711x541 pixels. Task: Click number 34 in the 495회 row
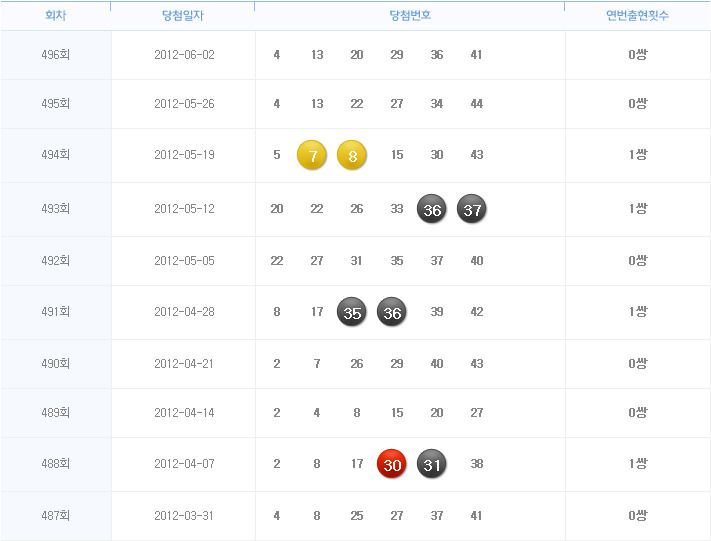pos(437,104)
